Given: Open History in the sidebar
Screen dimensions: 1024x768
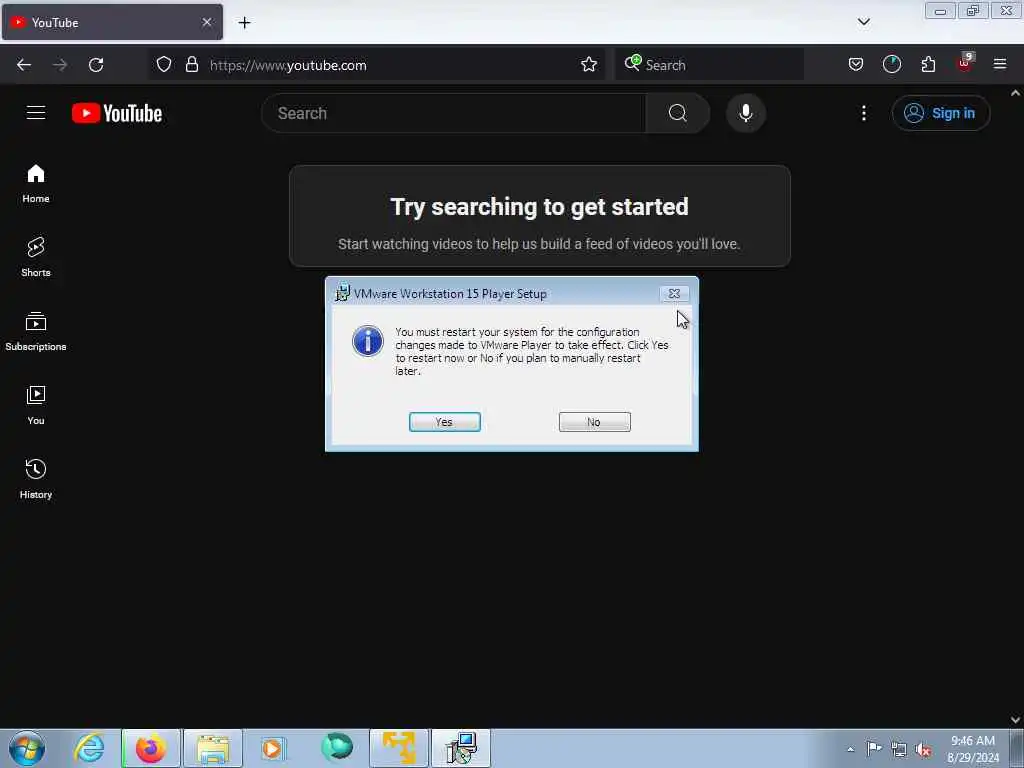Looking at the screenshot, I should click(36, 479).
